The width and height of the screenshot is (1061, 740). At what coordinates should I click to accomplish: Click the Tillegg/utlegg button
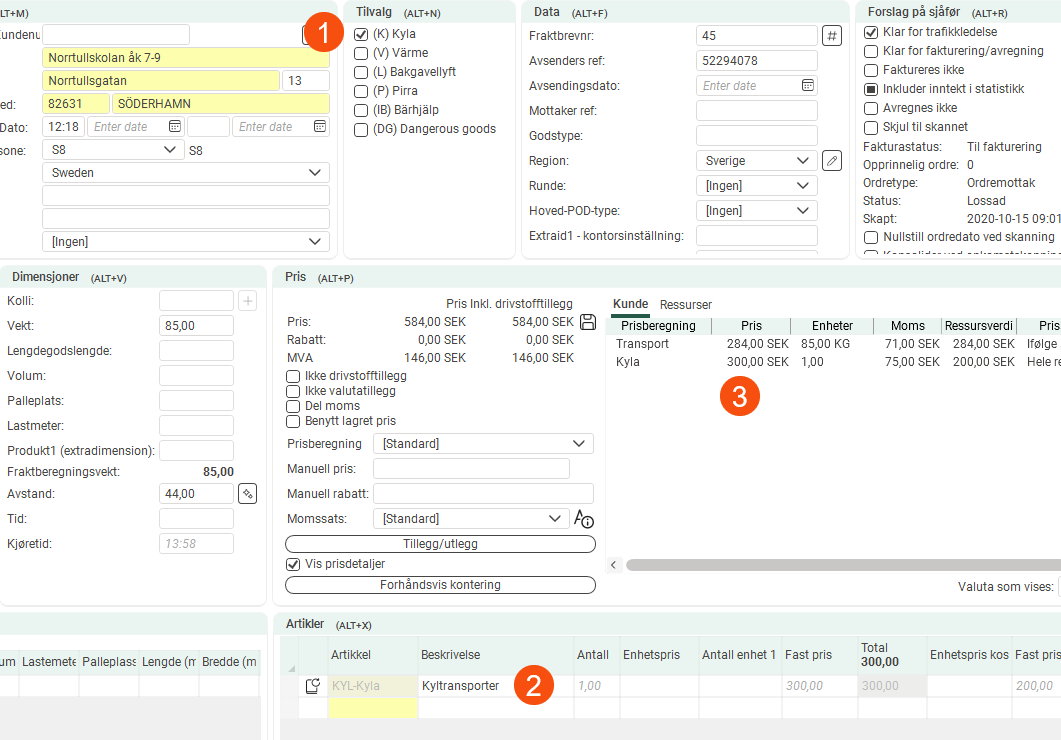pyautogui.click(x=440, y=544)
